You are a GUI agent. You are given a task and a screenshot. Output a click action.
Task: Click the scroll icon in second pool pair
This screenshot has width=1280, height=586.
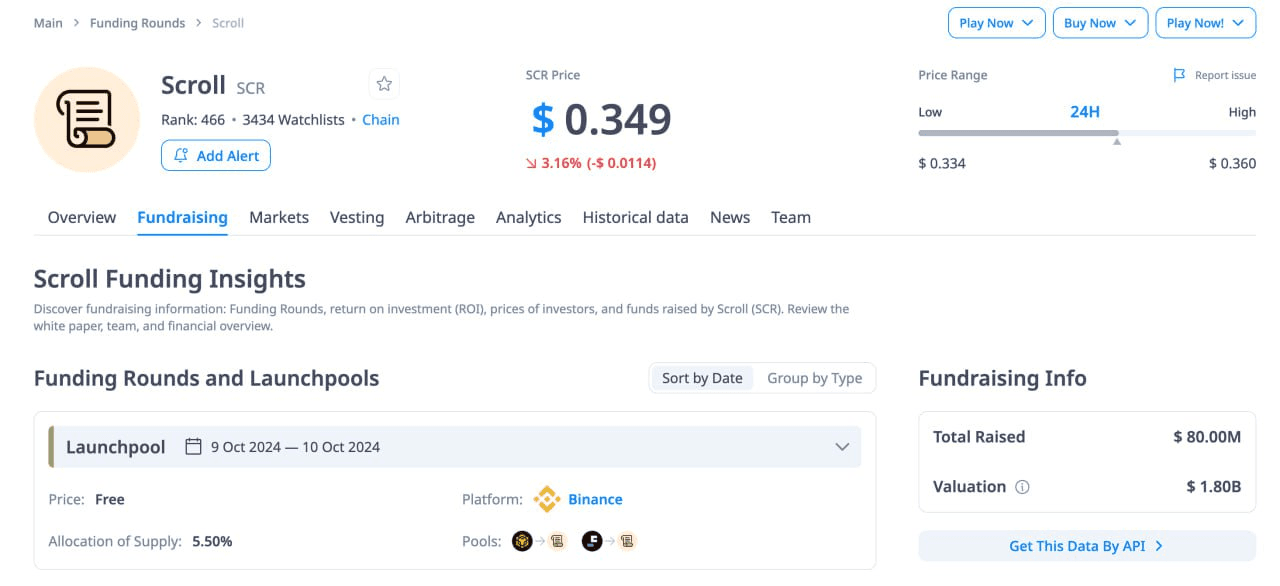(627, 541)
